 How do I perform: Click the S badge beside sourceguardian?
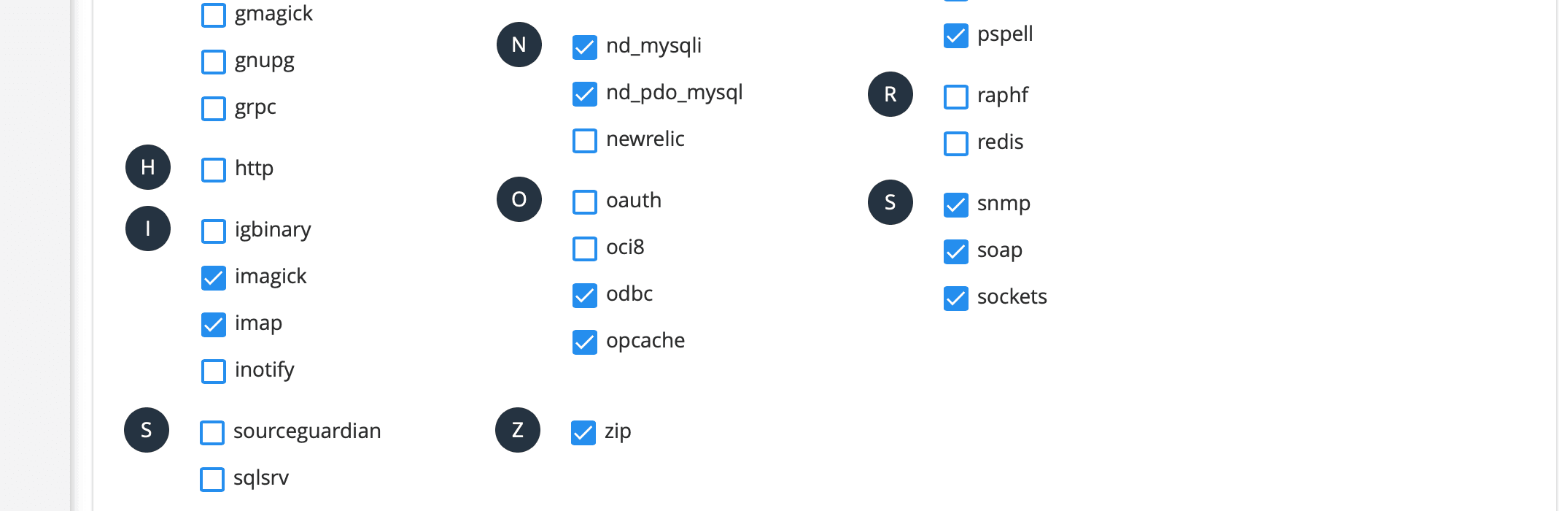point(147,430)
